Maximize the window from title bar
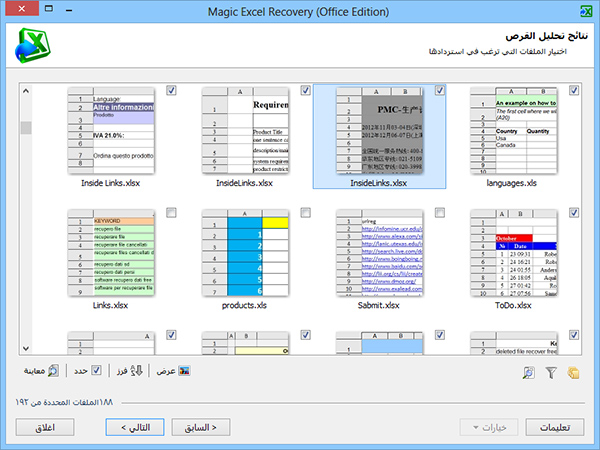 (49, 8)
